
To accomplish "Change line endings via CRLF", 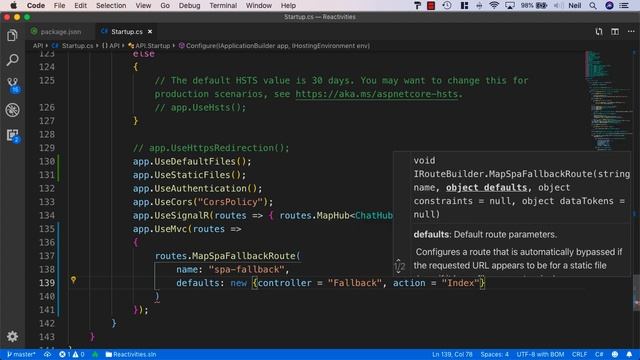I will point(579,354).
